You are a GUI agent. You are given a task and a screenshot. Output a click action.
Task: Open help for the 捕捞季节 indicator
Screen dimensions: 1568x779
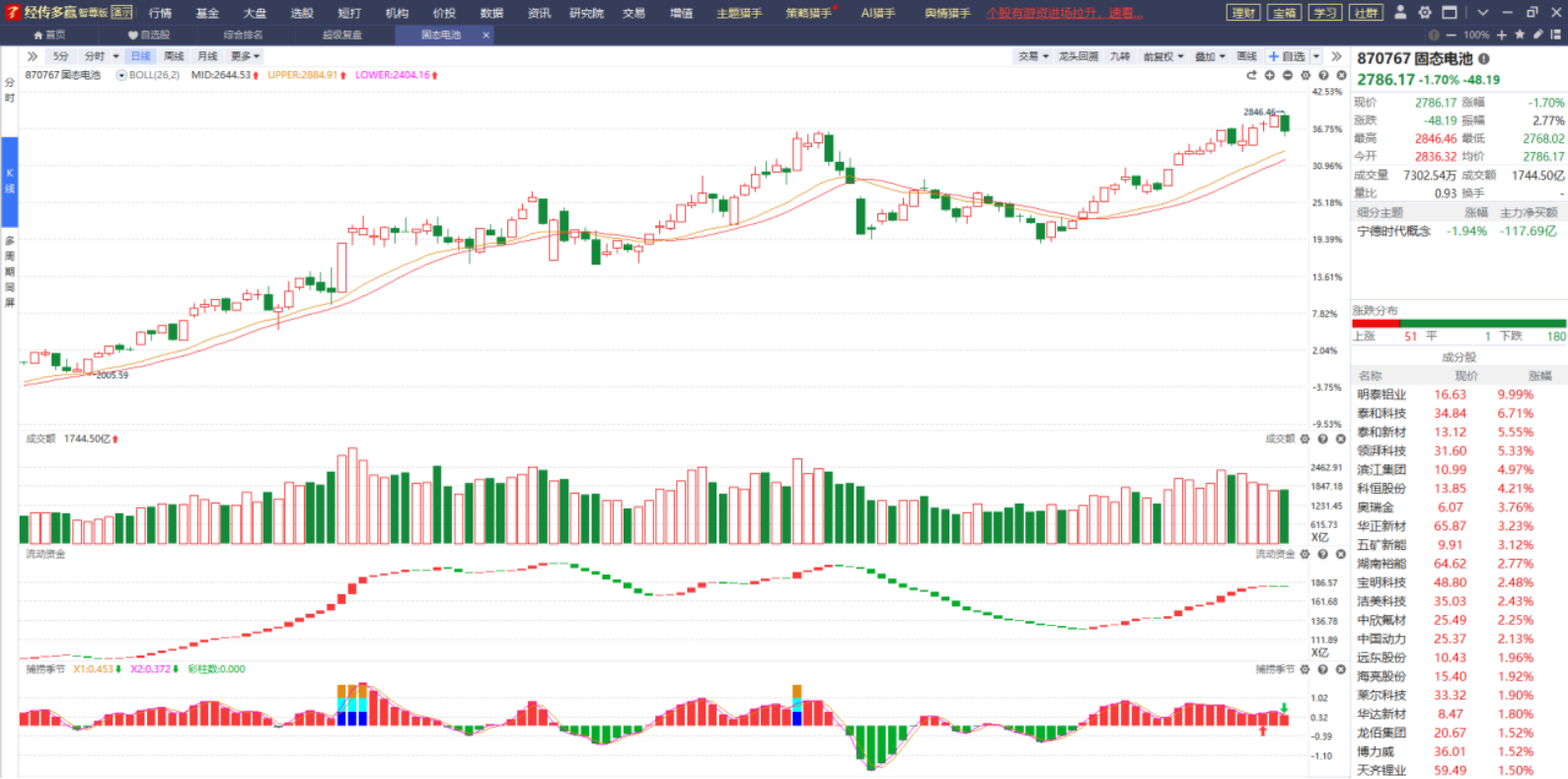coord(1323,669)
